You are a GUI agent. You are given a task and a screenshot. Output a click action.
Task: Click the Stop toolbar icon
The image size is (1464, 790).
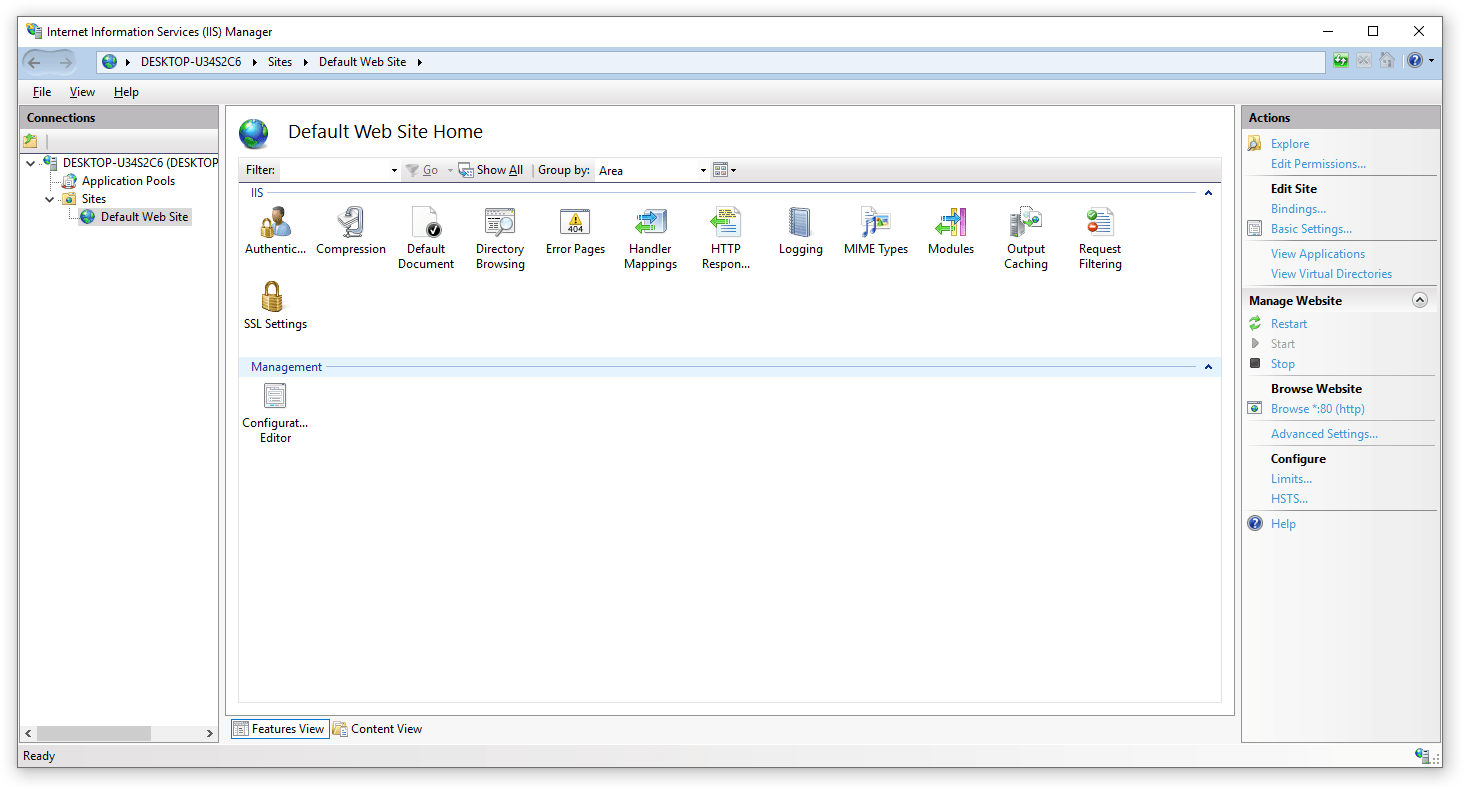[x=1364, y=61]
